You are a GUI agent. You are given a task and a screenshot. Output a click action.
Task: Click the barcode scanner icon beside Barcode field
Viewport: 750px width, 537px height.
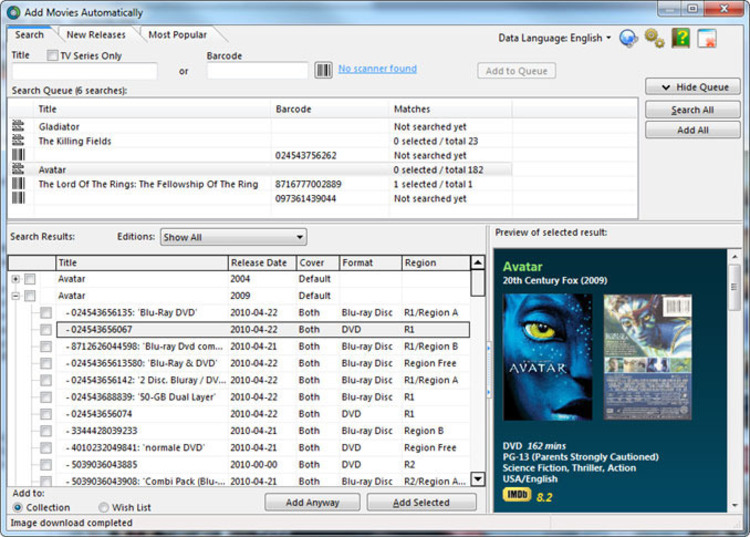pyautogui.click(x=323, y=70)
